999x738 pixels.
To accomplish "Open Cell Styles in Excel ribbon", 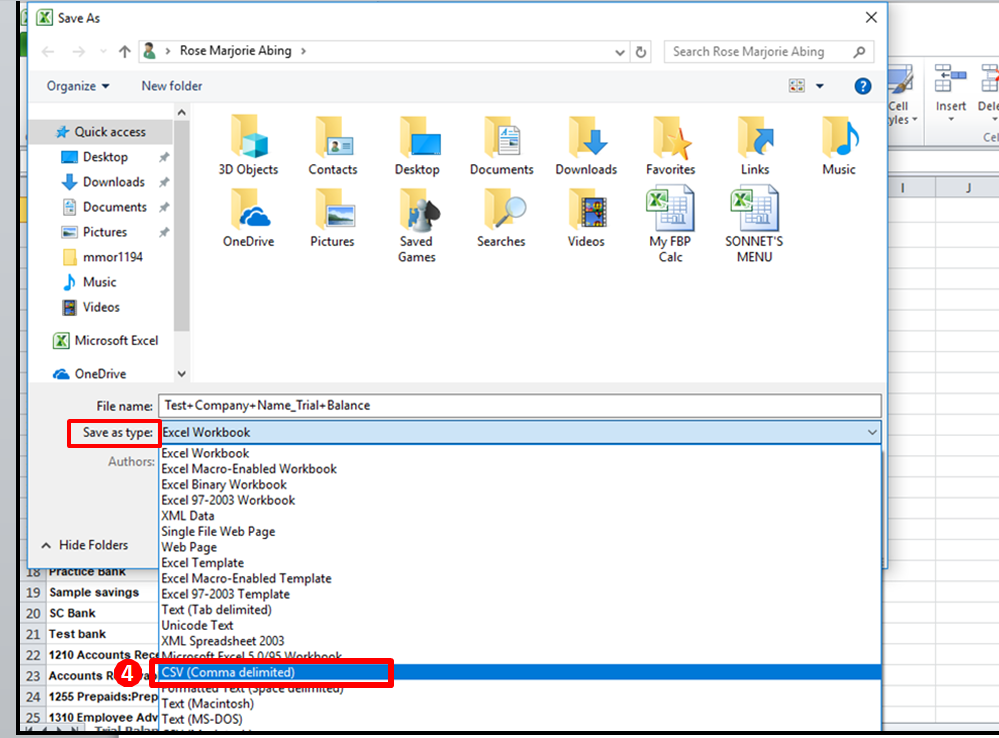I will click(902, 96).
